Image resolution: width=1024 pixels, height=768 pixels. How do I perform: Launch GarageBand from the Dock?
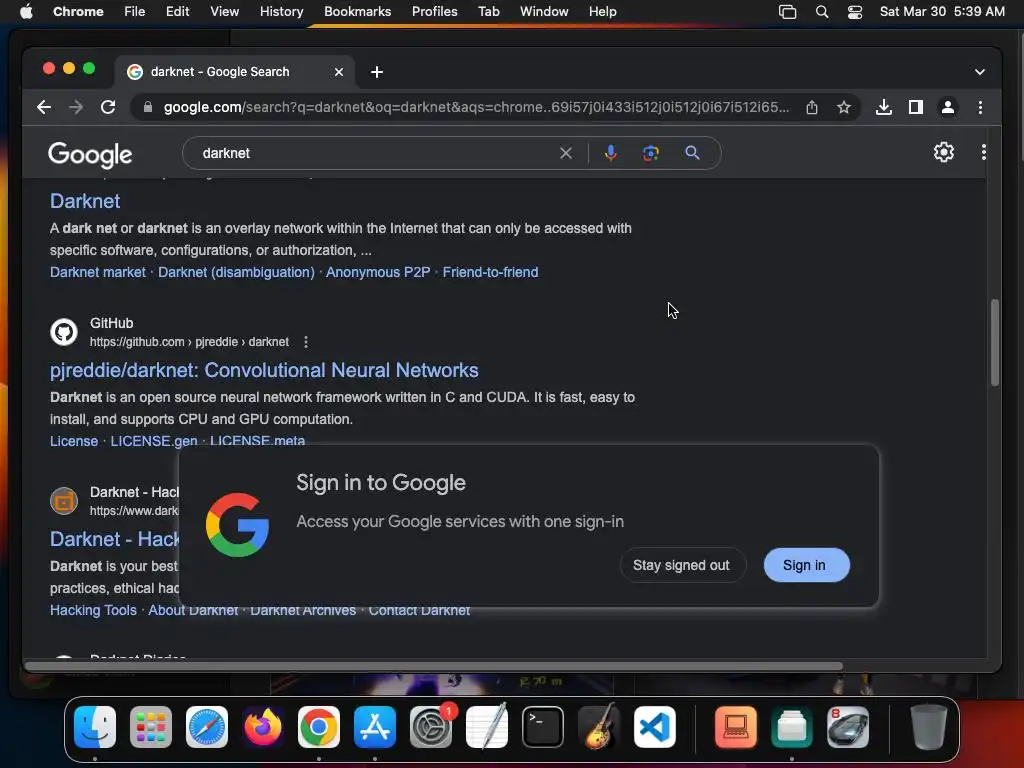click(x=599, y=726)
